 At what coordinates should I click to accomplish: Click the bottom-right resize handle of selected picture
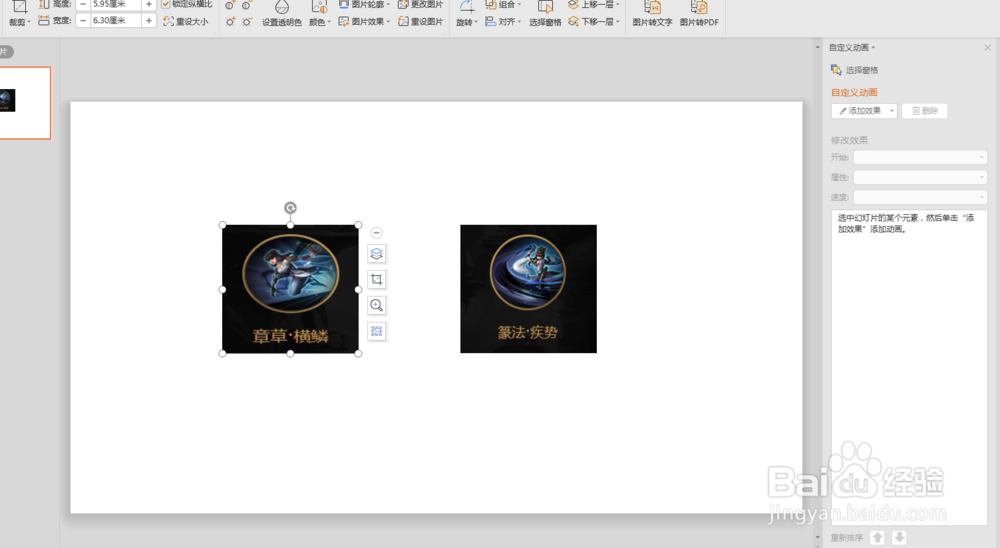(358, 353)
